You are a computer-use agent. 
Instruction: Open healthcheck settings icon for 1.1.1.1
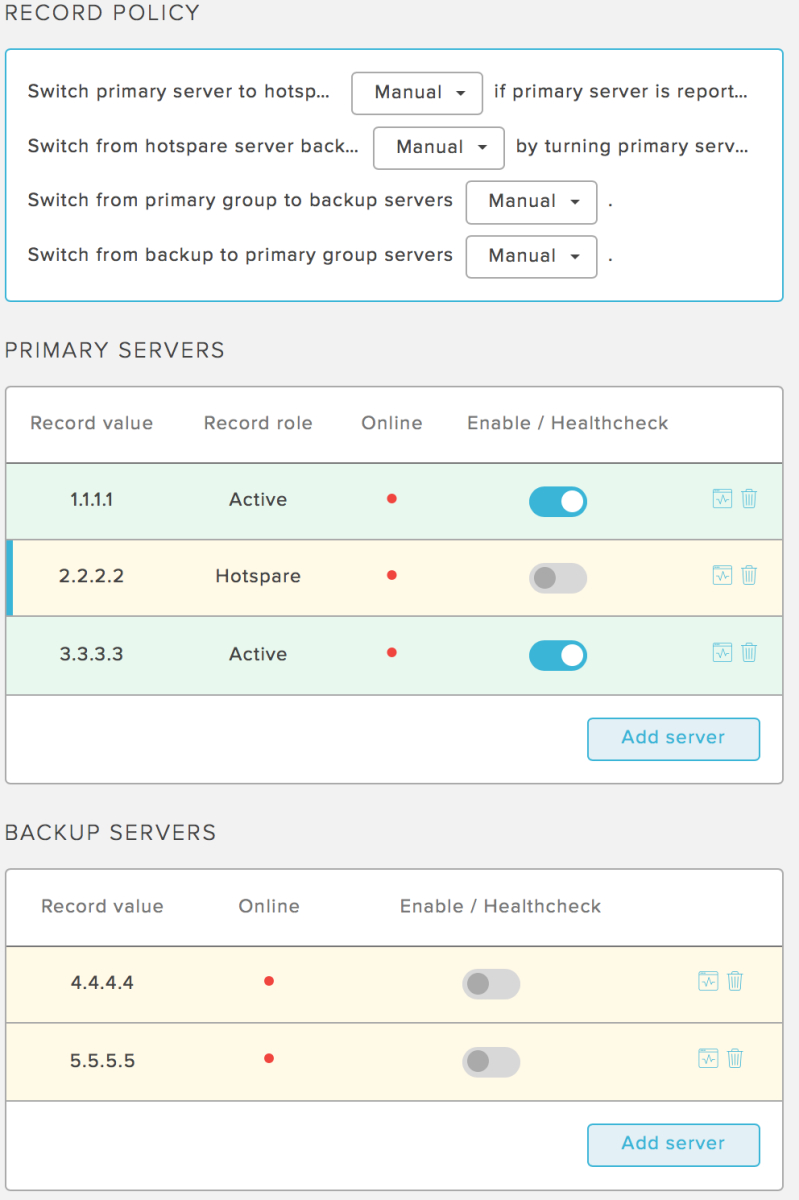[722, 498]
